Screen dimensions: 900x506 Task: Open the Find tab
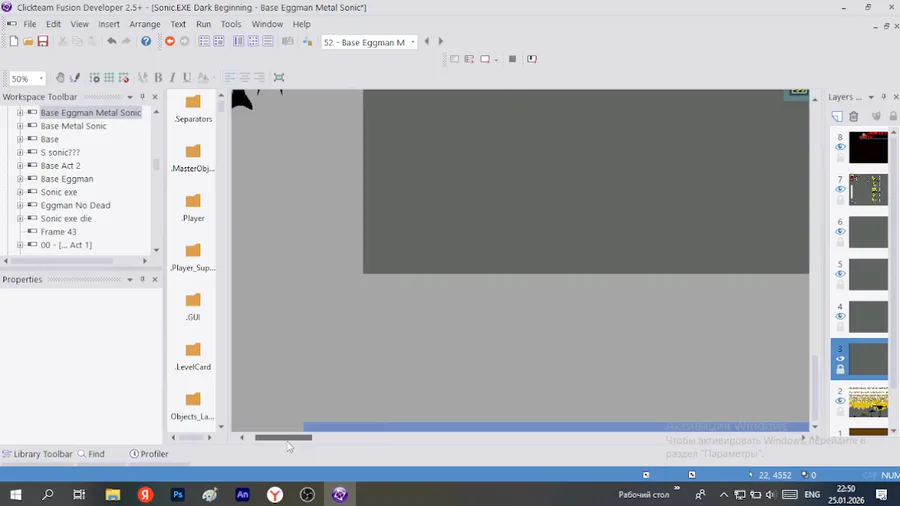pyautogui.click(x=91, y=454)
